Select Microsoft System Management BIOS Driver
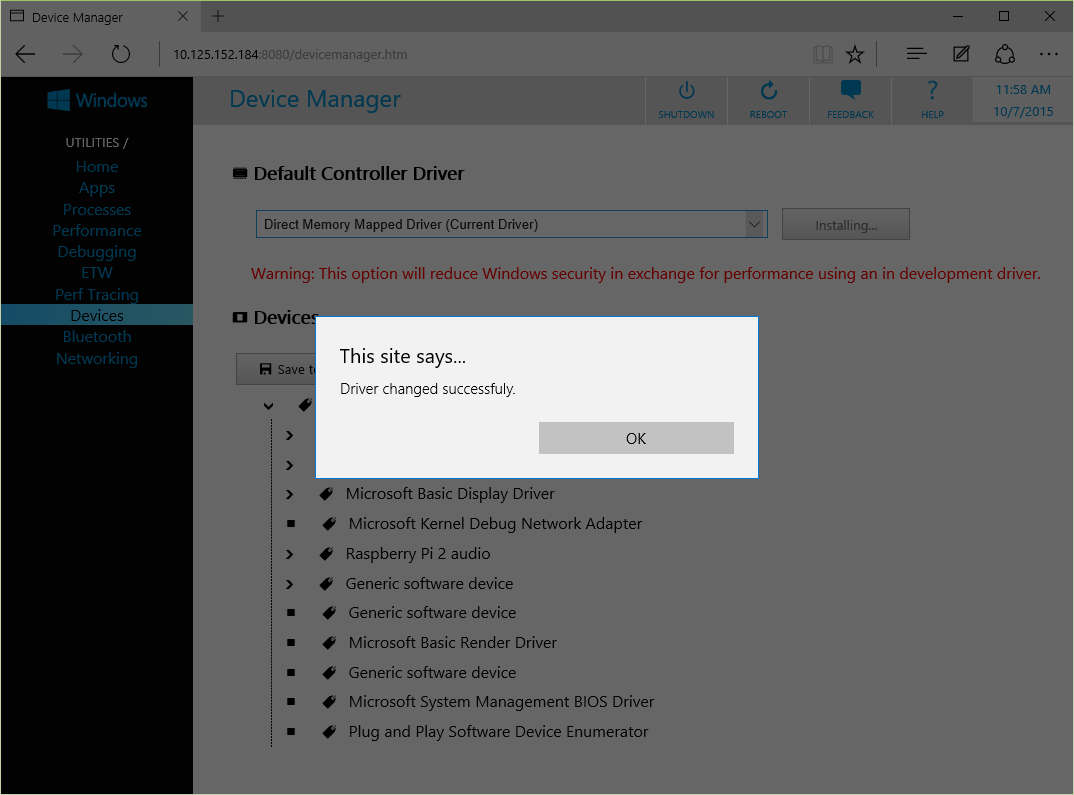 pyautogui.click(x=501, y=702)
